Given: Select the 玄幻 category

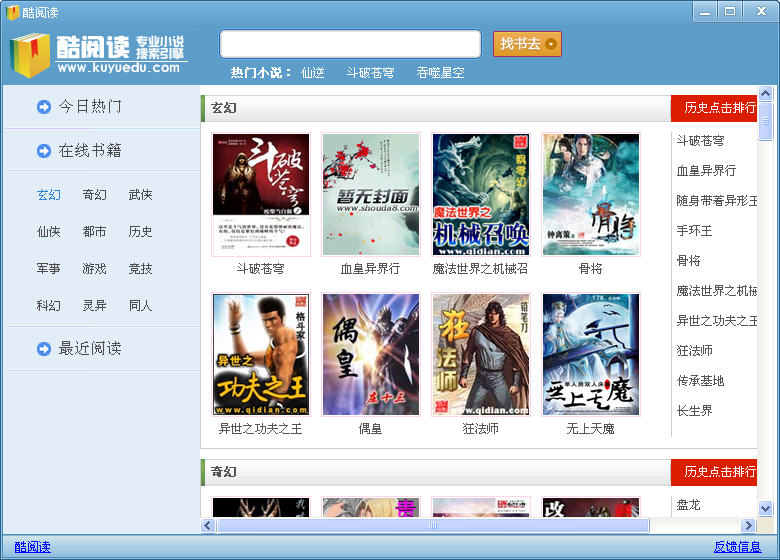Looking at the screenshot, I should coord(49,195).
